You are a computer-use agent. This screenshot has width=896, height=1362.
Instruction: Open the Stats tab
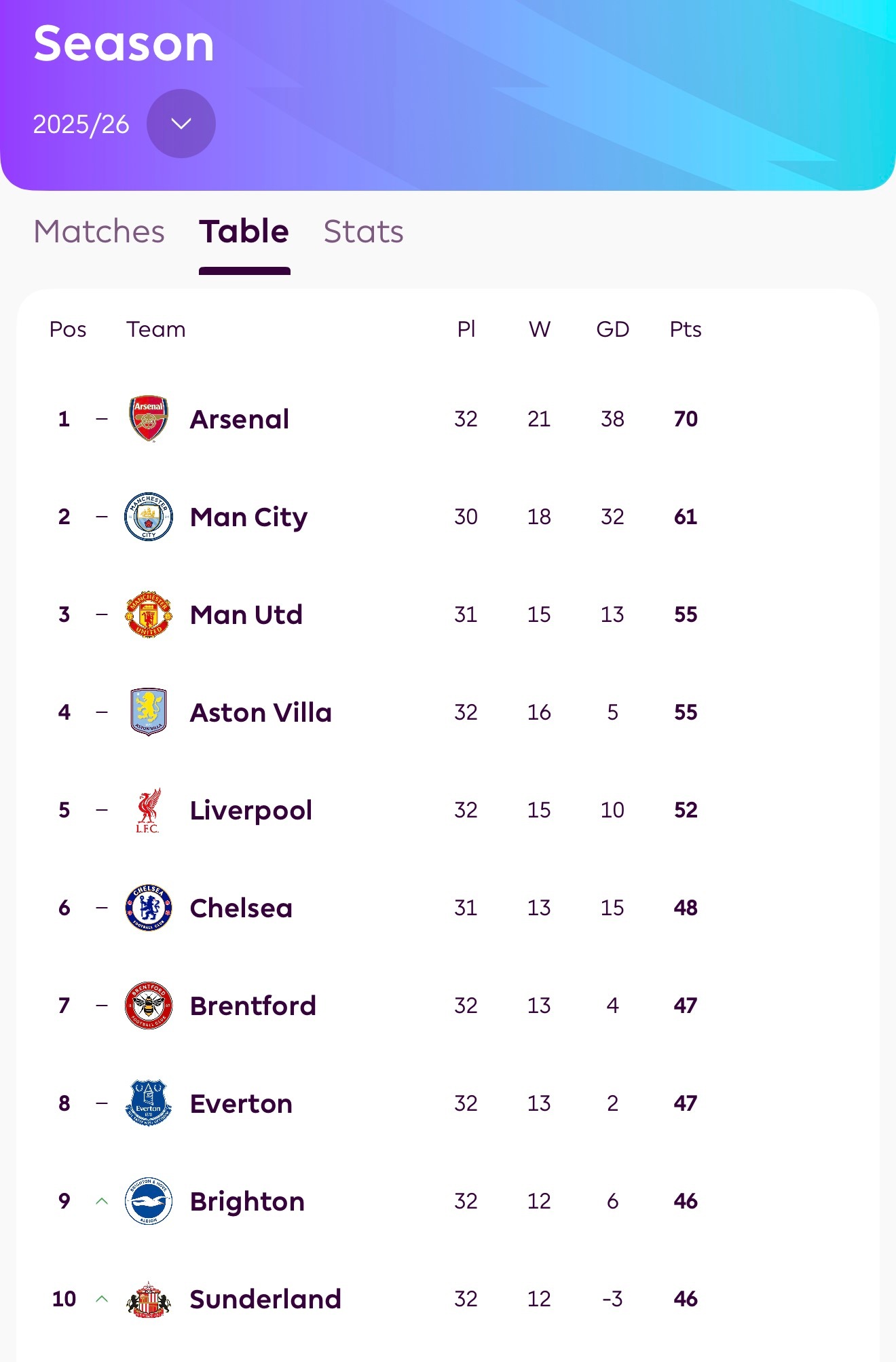(x=363, y=232)
